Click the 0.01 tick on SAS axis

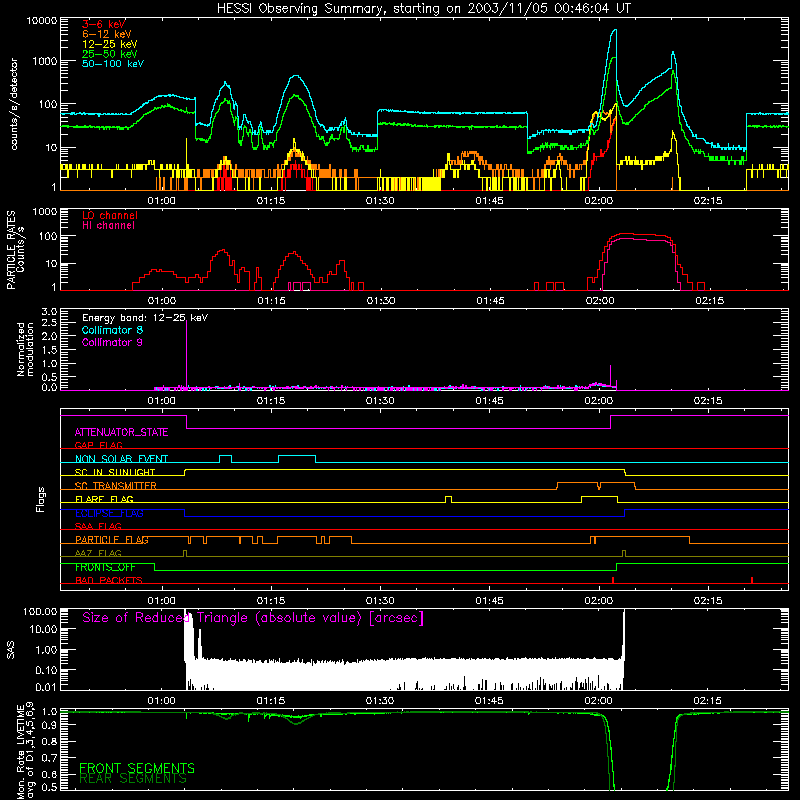(x=46, y=687)
